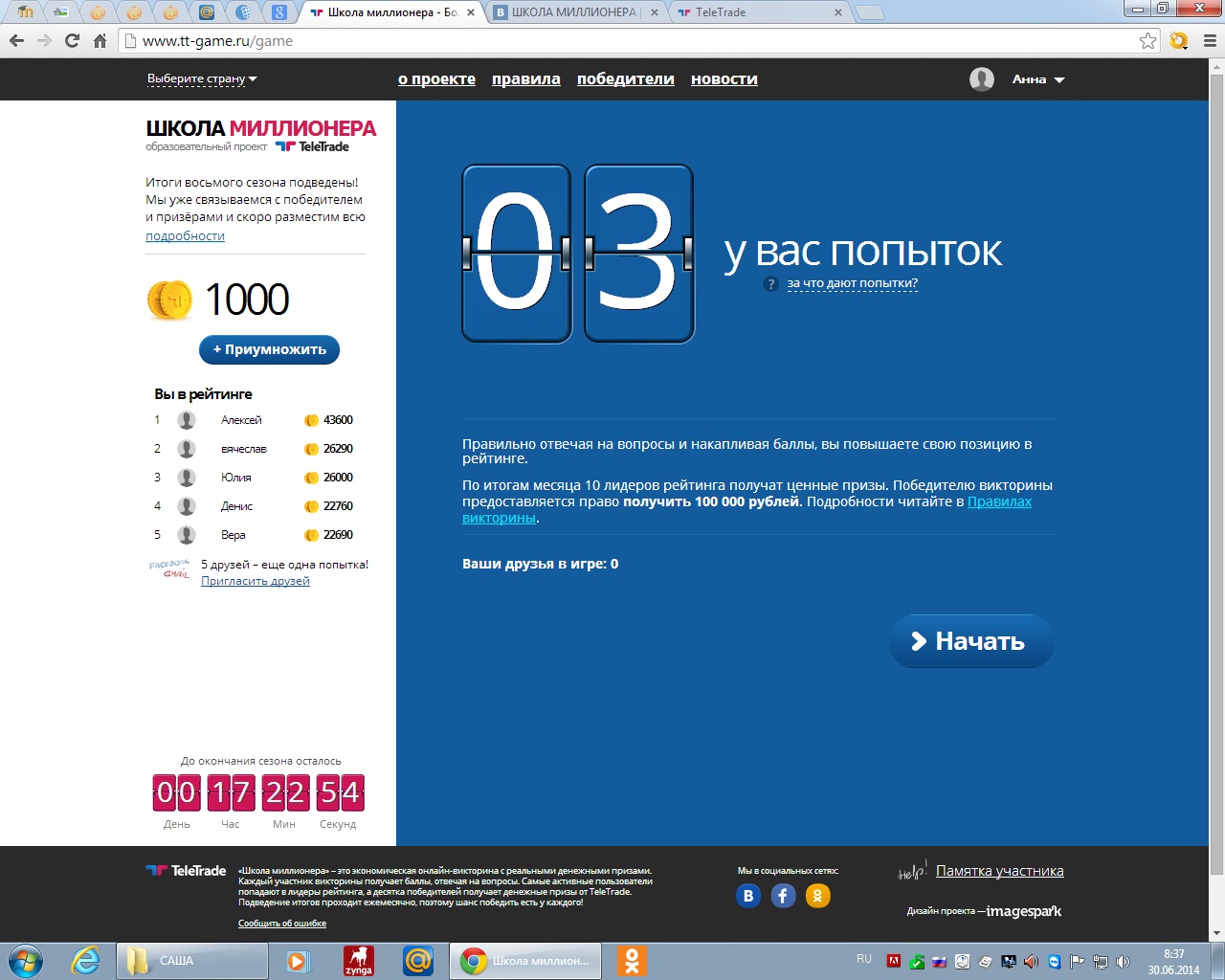Switch to the TeleTrade browser tab
The image size is (1225, 980).
click(x=758, y=12)
